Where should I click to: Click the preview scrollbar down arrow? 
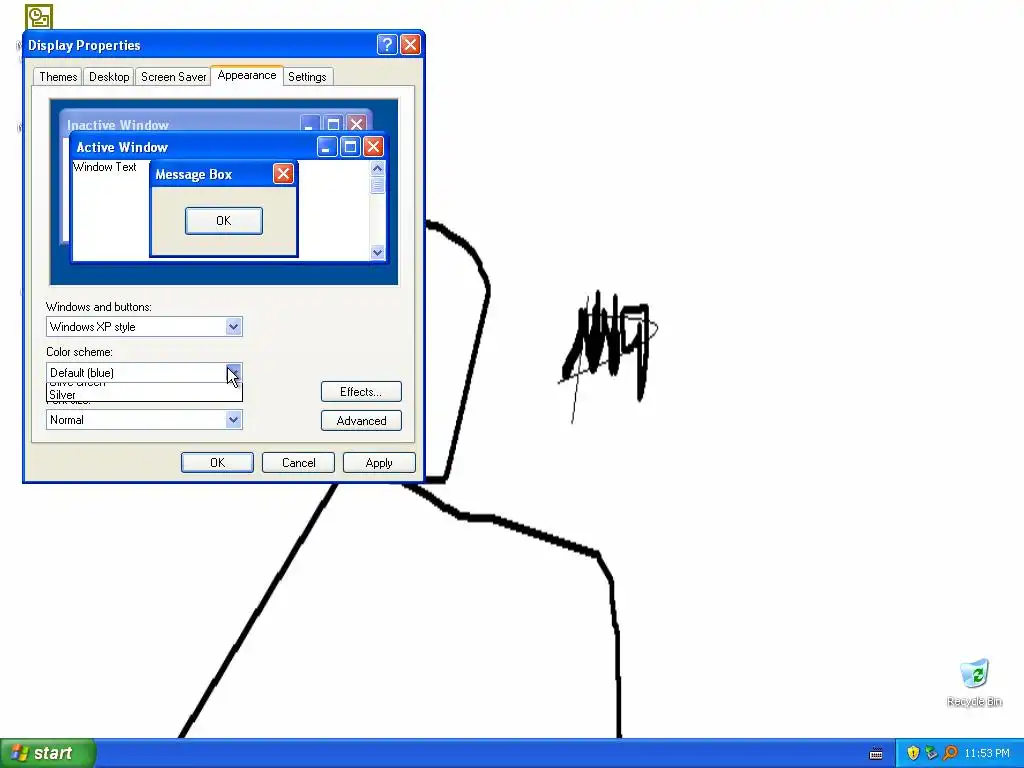[377, 252]
